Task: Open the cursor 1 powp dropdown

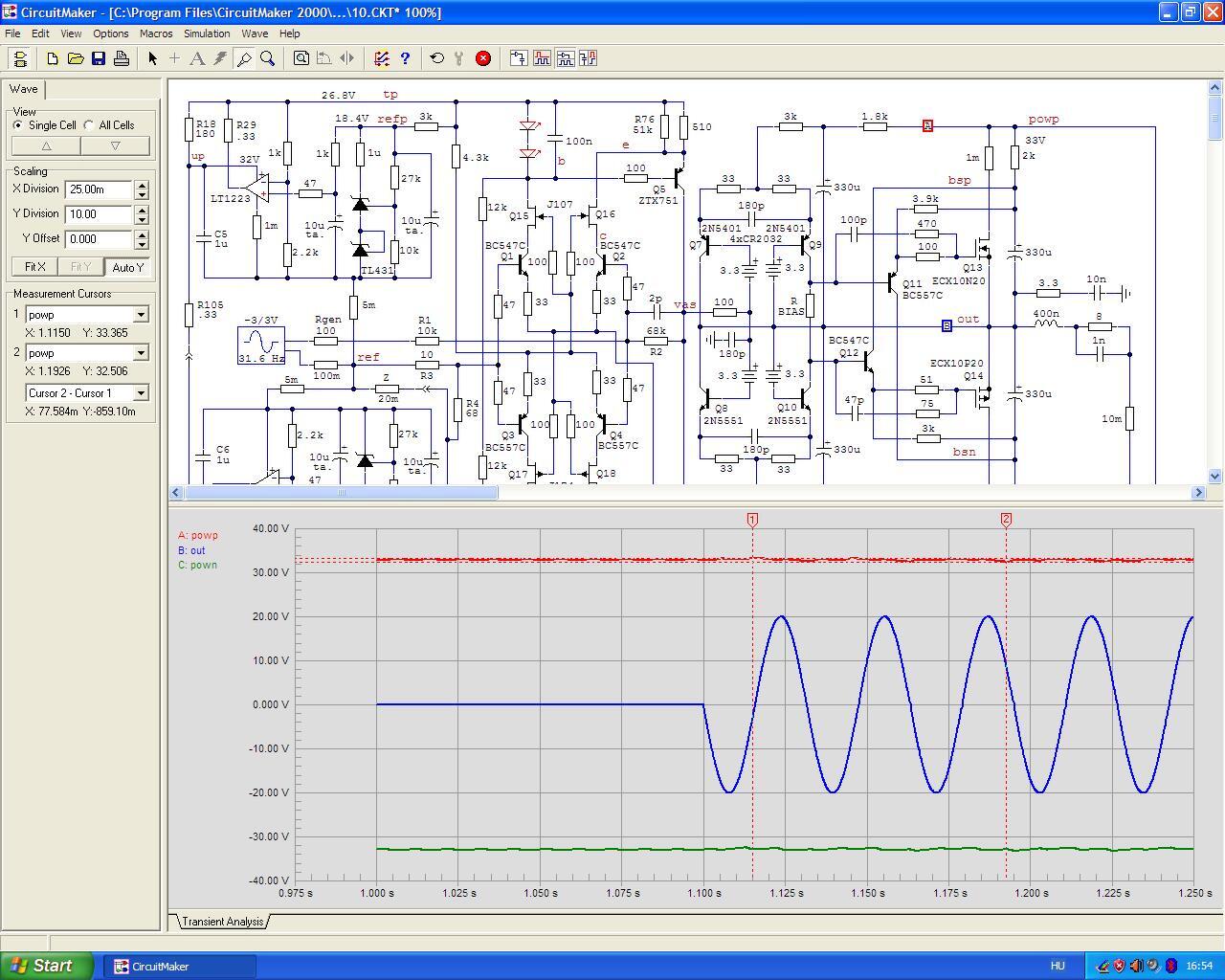Action: click(x=141, y=315)
